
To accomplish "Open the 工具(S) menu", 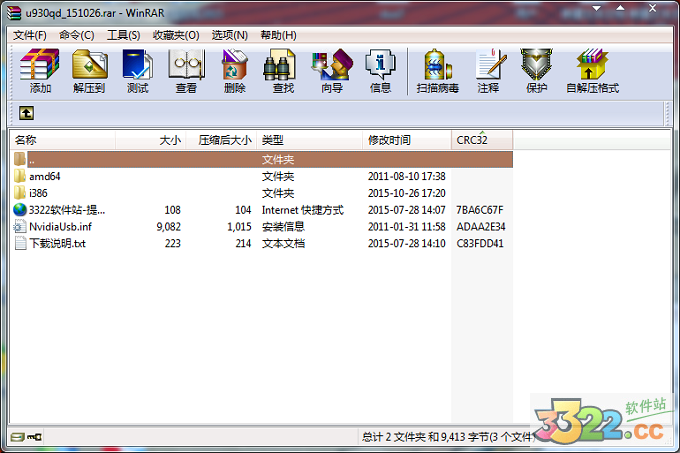I will tap(124, 35).
